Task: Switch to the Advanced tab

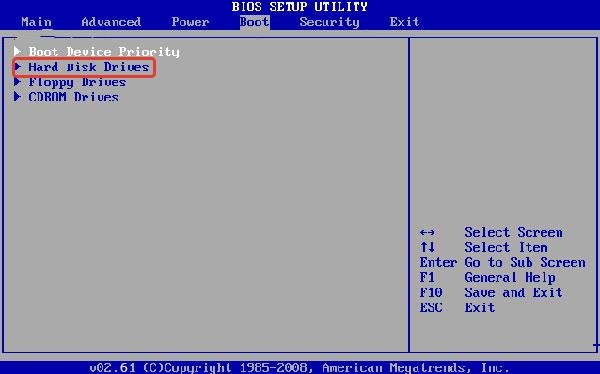Action: tap(111, 22)
